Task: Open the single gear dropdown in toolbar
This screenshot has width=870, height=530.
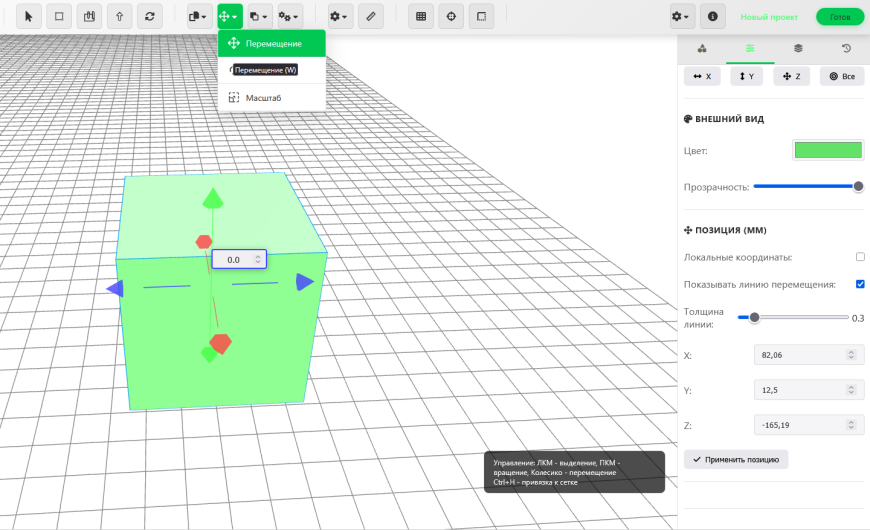Action: [339, 17]
